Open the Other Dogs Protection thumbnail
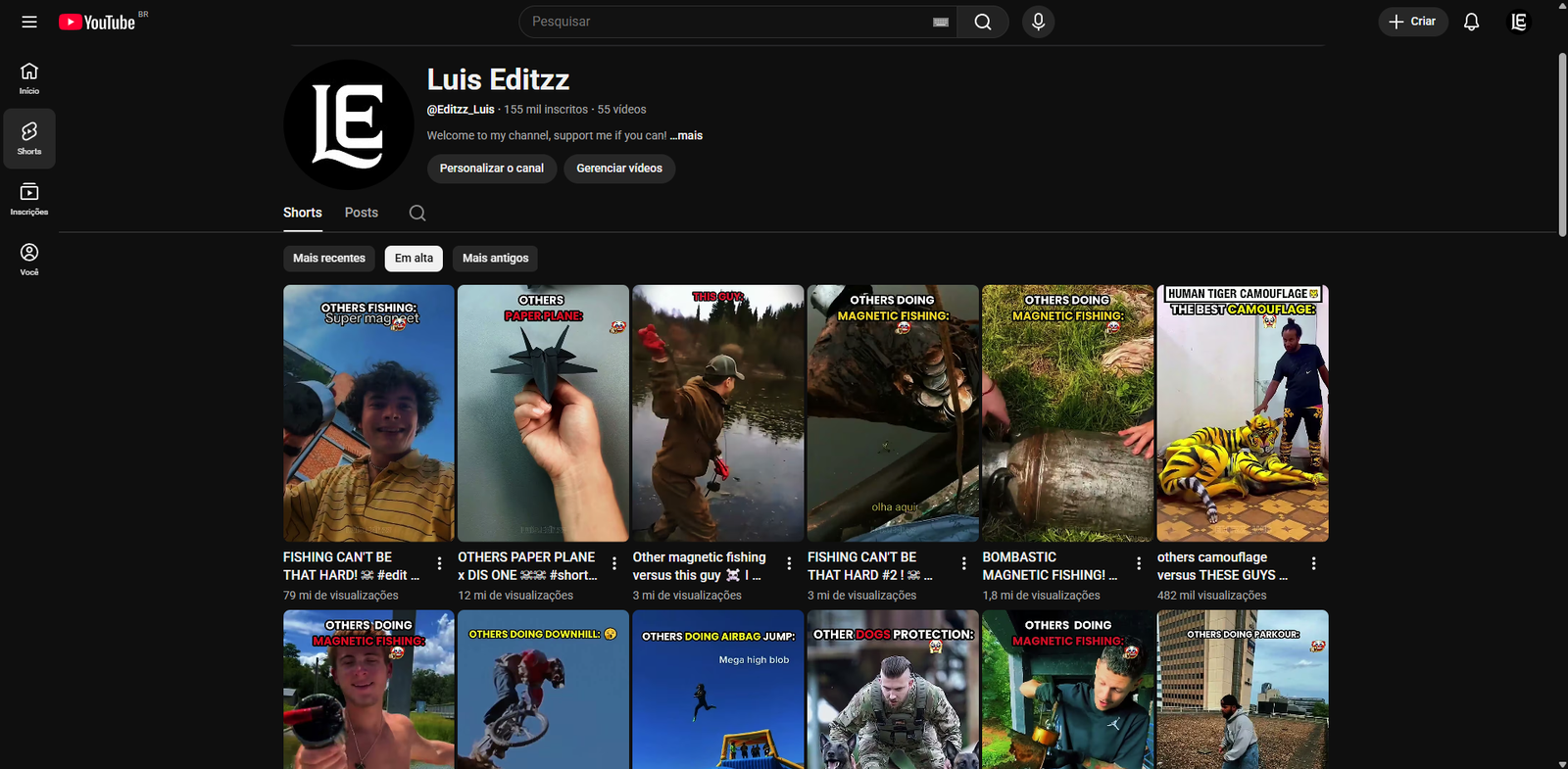 tap(893, 690)
